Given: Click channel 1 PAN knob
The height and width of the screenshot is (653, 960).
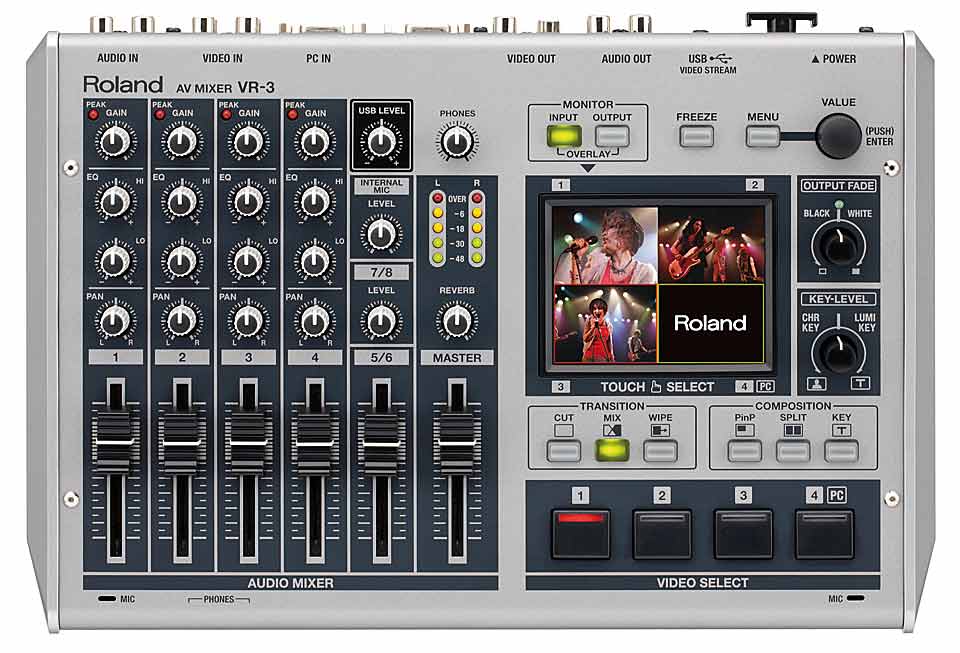Looking at the screenshot, I should (115, 321).
